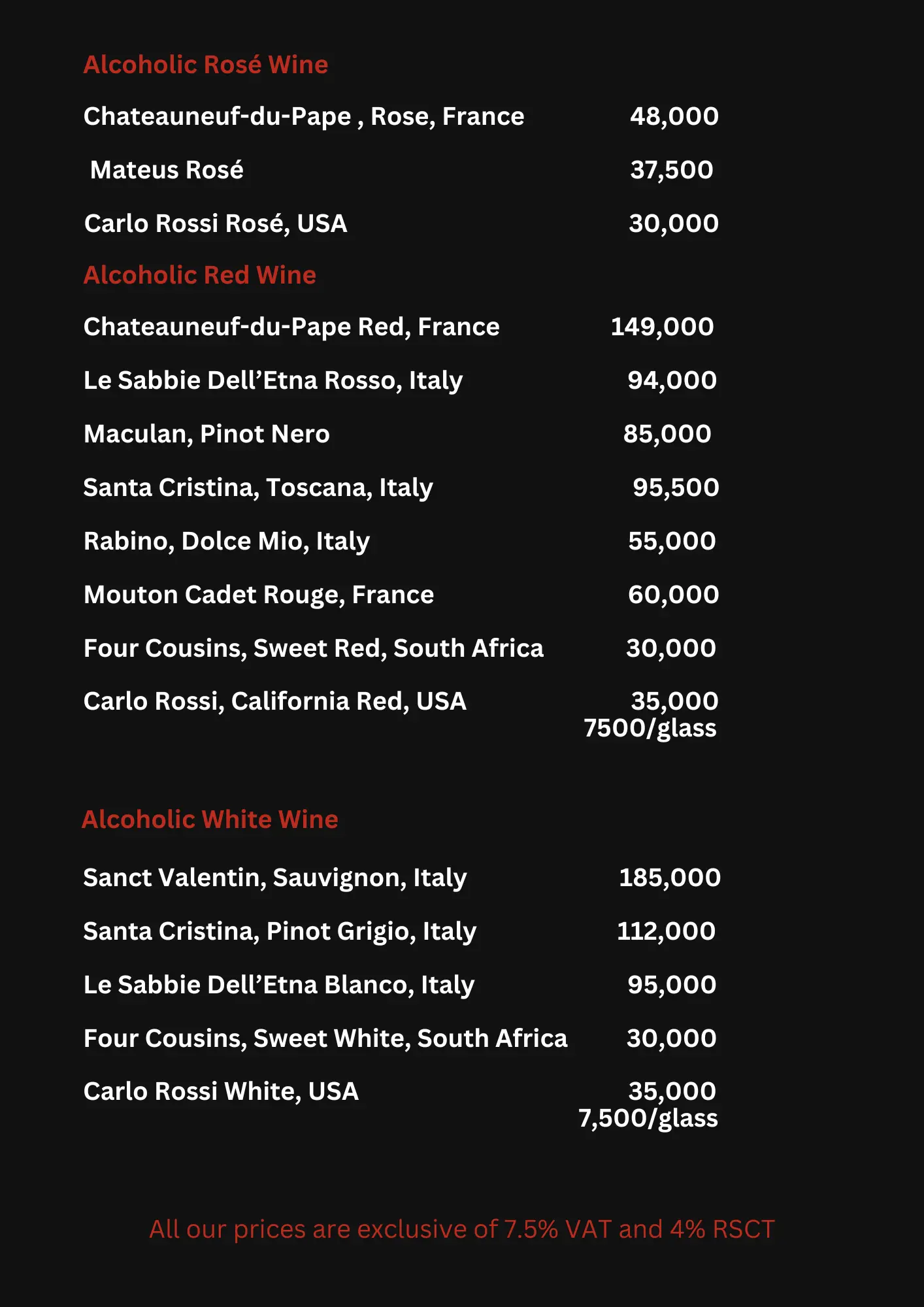Click the 149,000 price
Viewport: 924px width, 1307px height.
click(662, 327)
